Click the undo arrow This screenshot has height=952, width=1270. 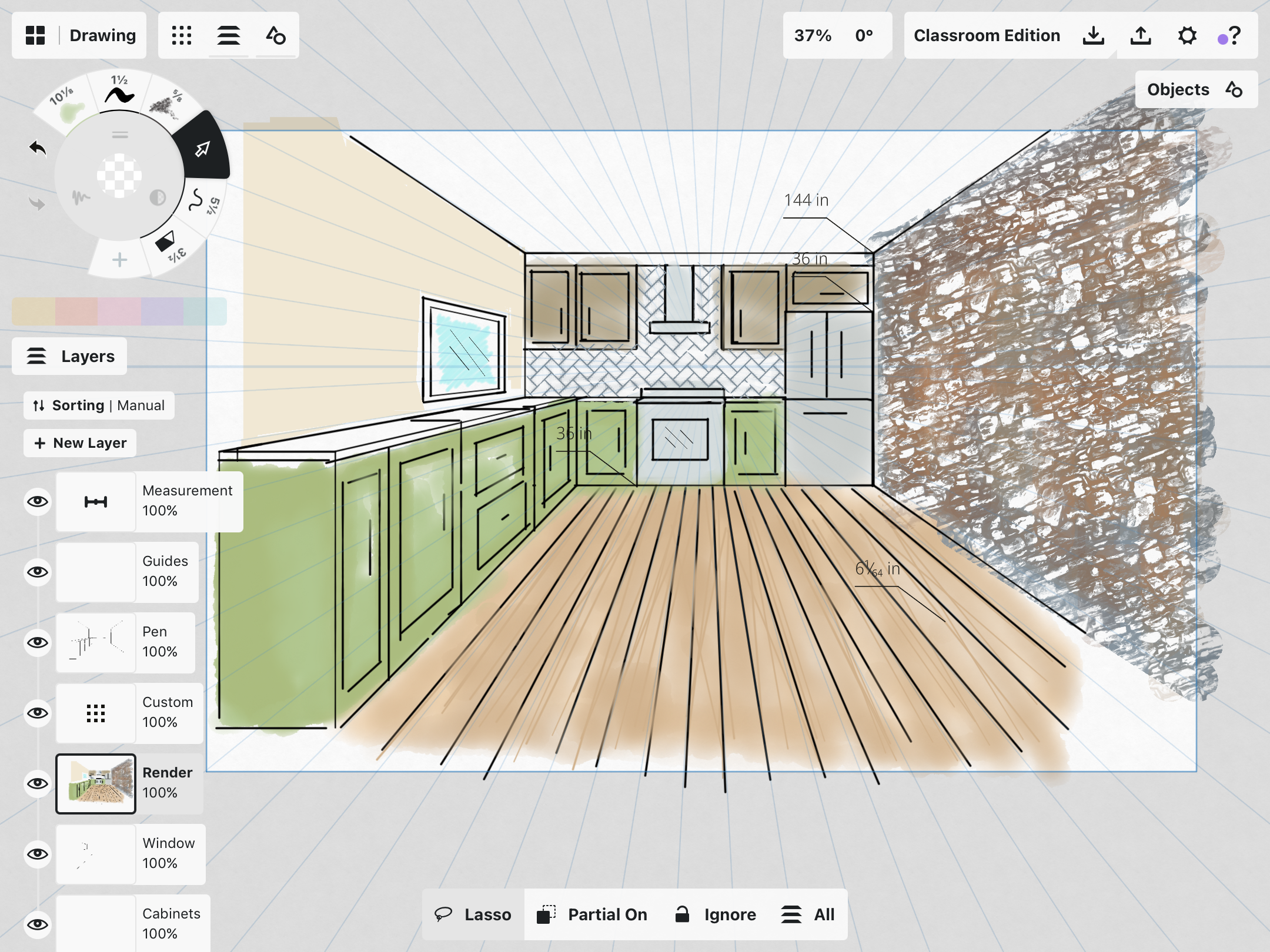pyautogui.click(x=38, y=148)
